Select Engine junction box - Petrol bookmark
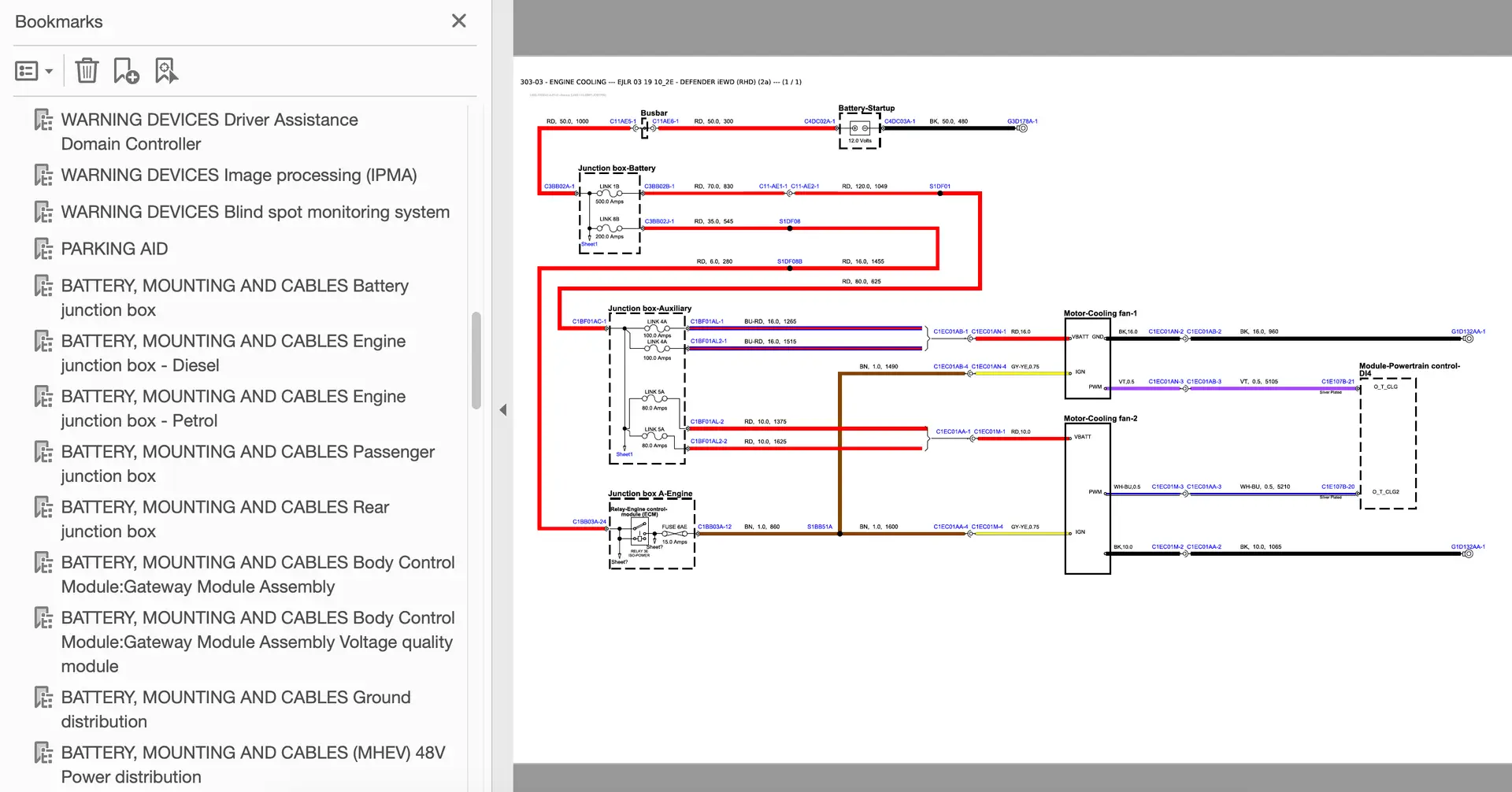The image size is (1512, 792). (x=233, y=408)
